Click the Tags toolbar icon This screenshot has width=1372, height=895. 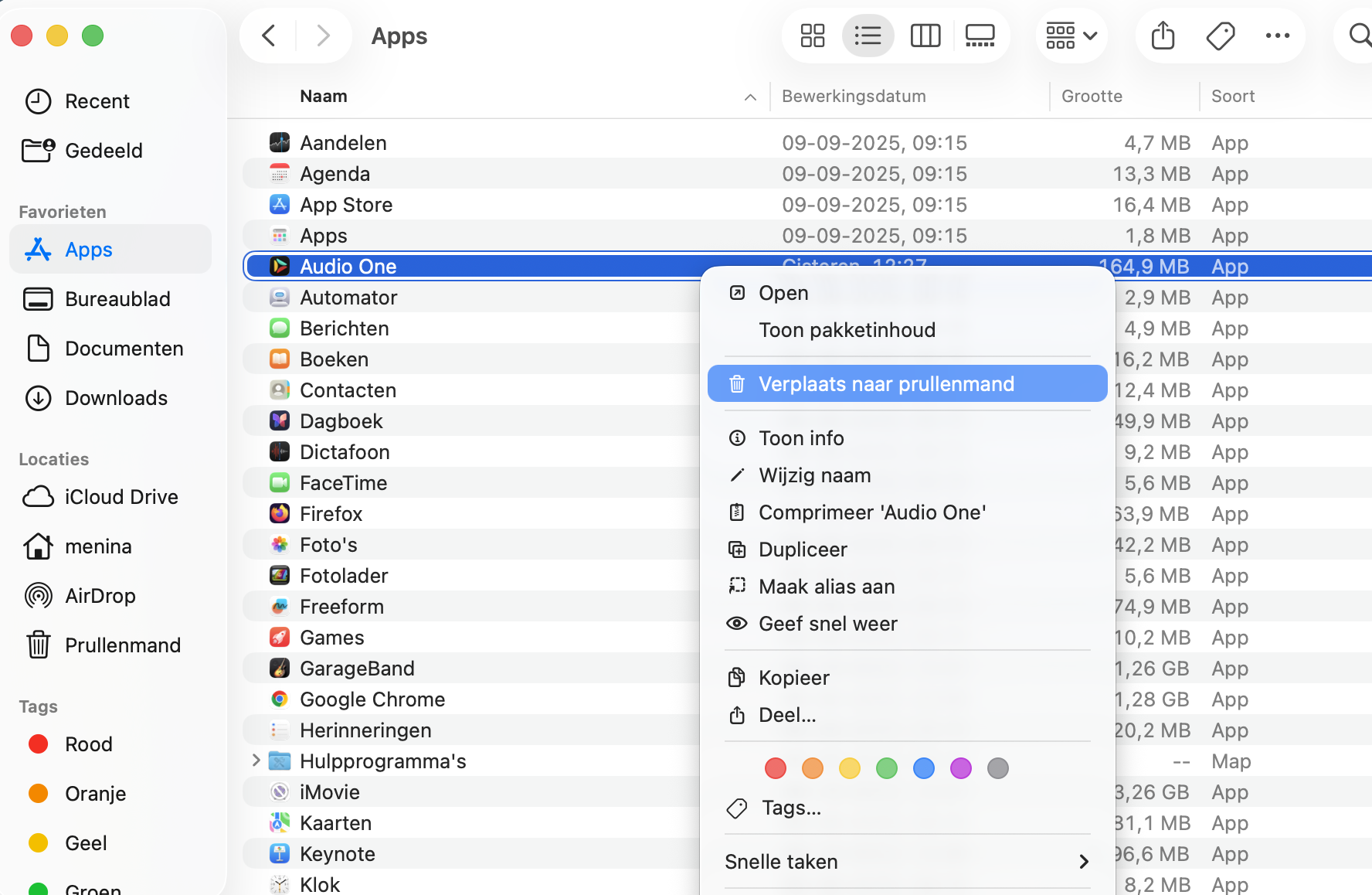(1221, 36)
